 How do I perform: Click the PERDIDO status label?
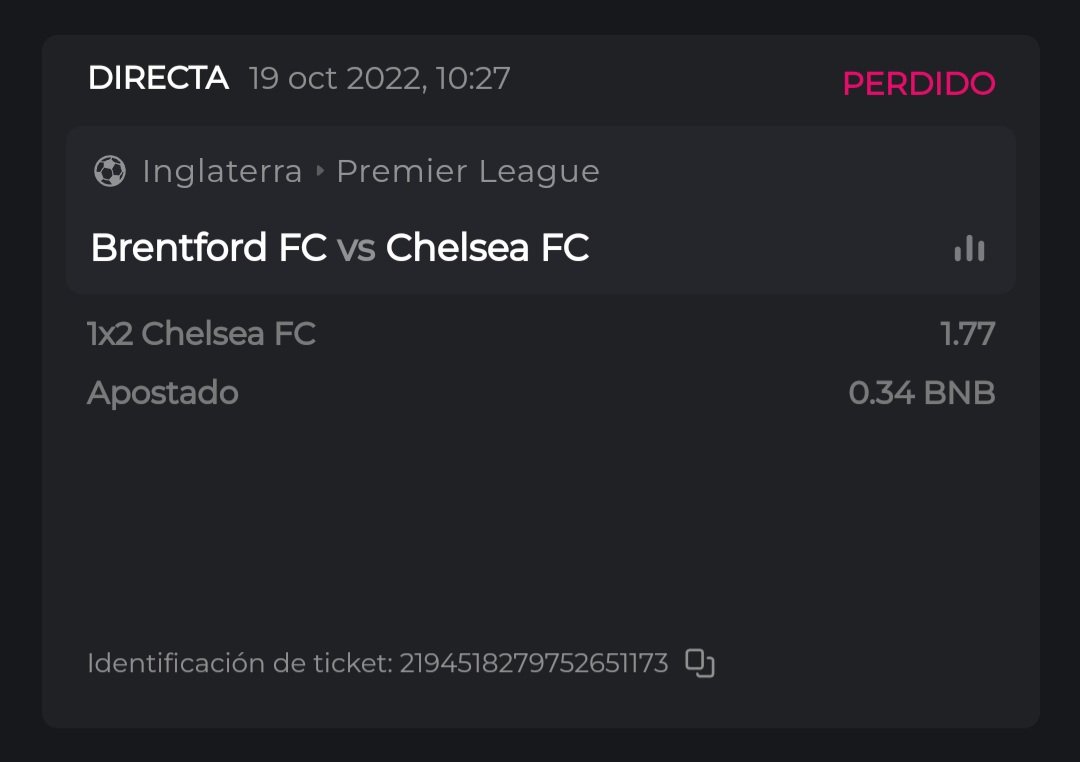(x=918, y=84)
